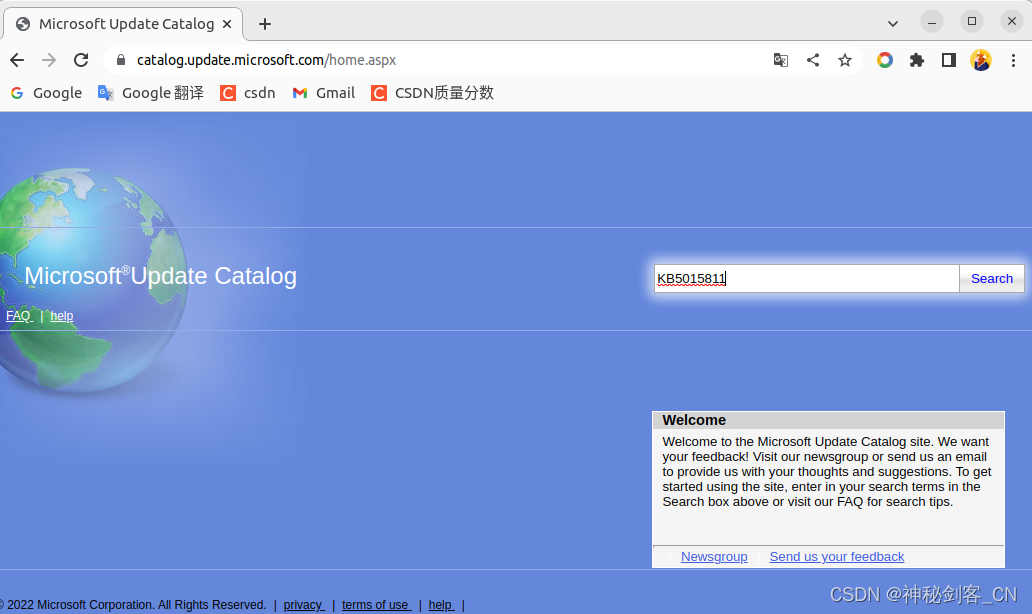Open the privacy footer link
The image size is (1032, 614).
303,605
